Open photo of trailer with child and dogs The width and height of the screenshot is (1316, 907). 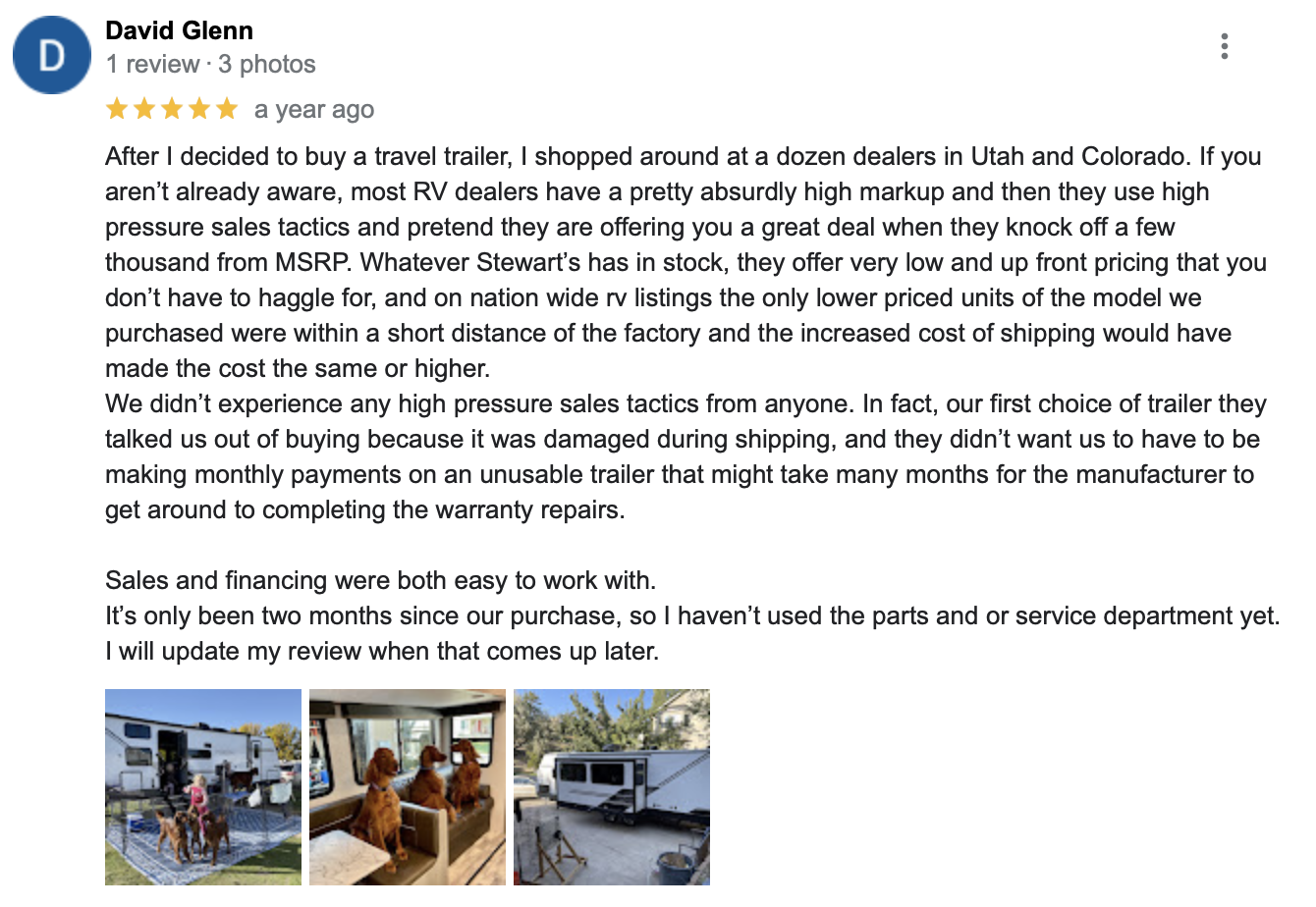pyautogui.click(x=203, y=787)
